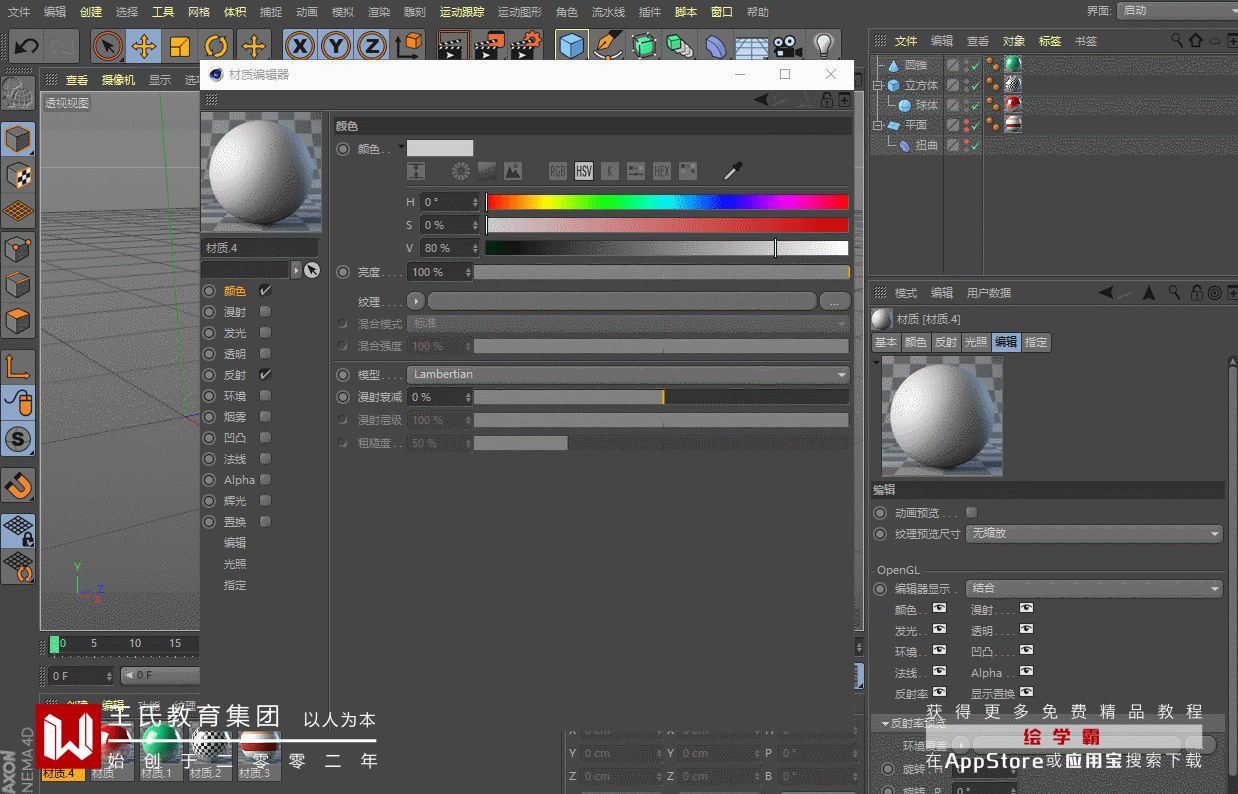Add a camera object
Viewport: 1238px width, 794px height.
pos(788,46)
